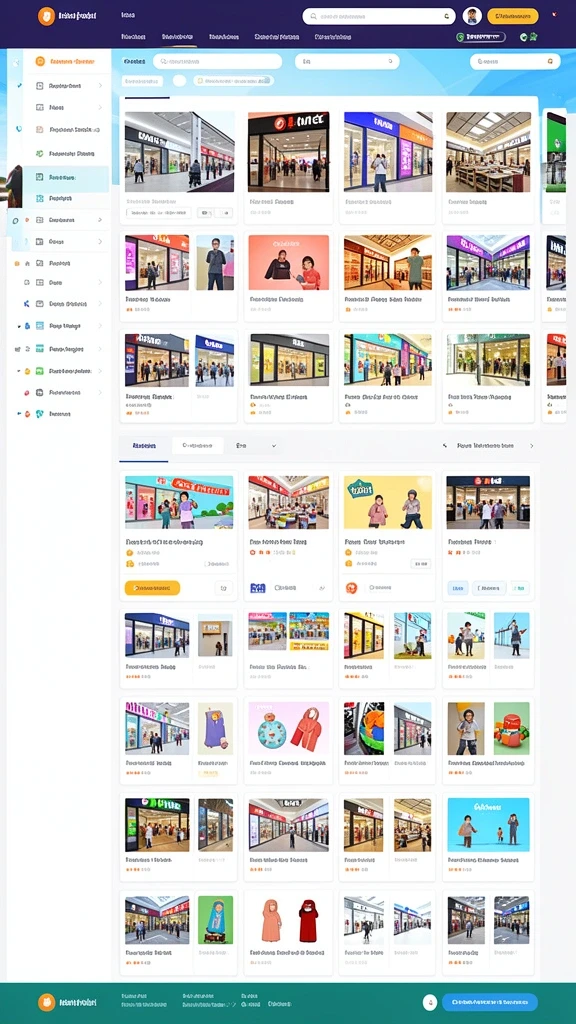
Task: Click the orange circle icon atop the sidebar
Action: (40, 61)
